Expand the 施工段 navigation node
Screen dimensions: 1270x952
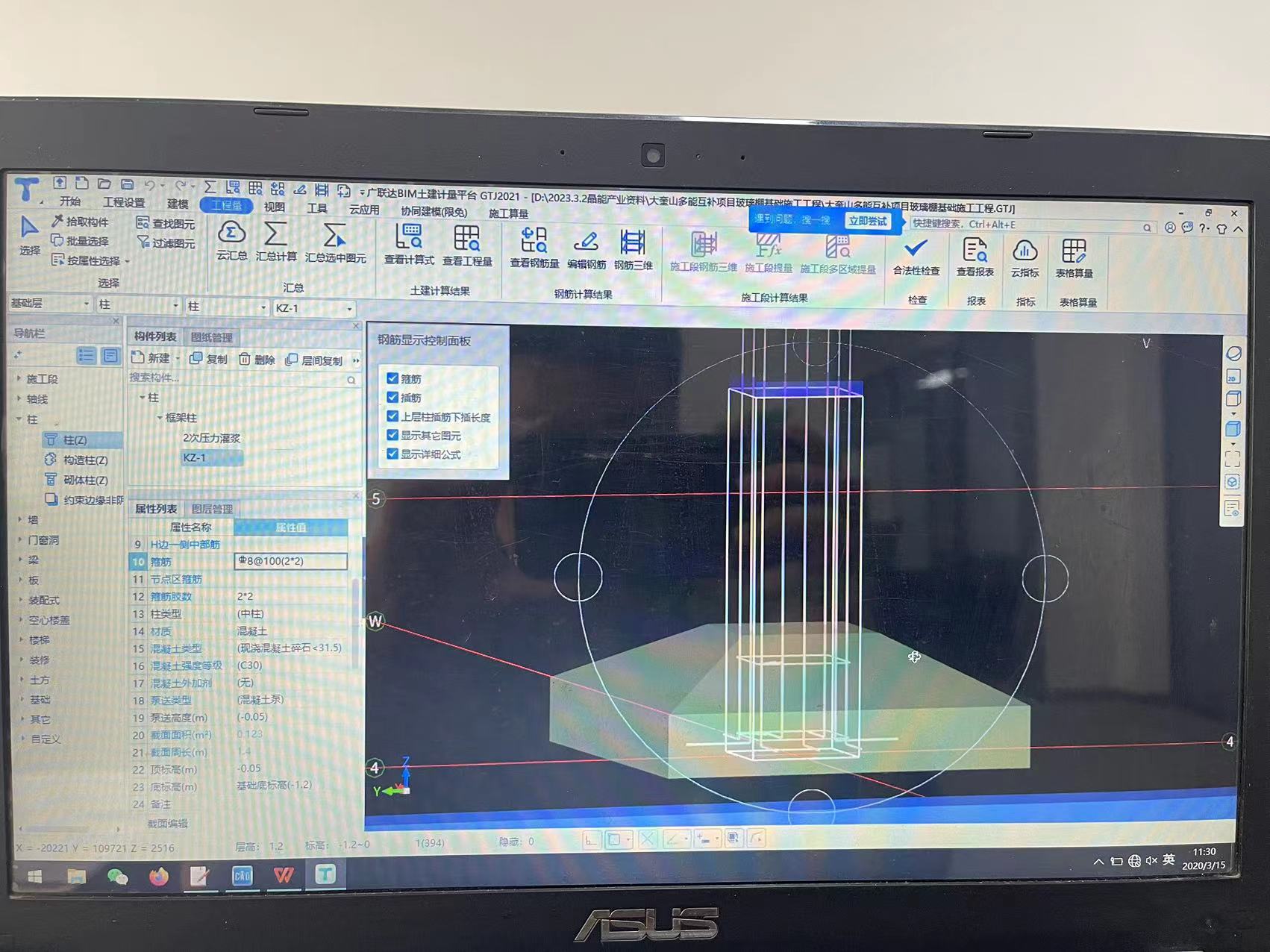pos(19,378)
